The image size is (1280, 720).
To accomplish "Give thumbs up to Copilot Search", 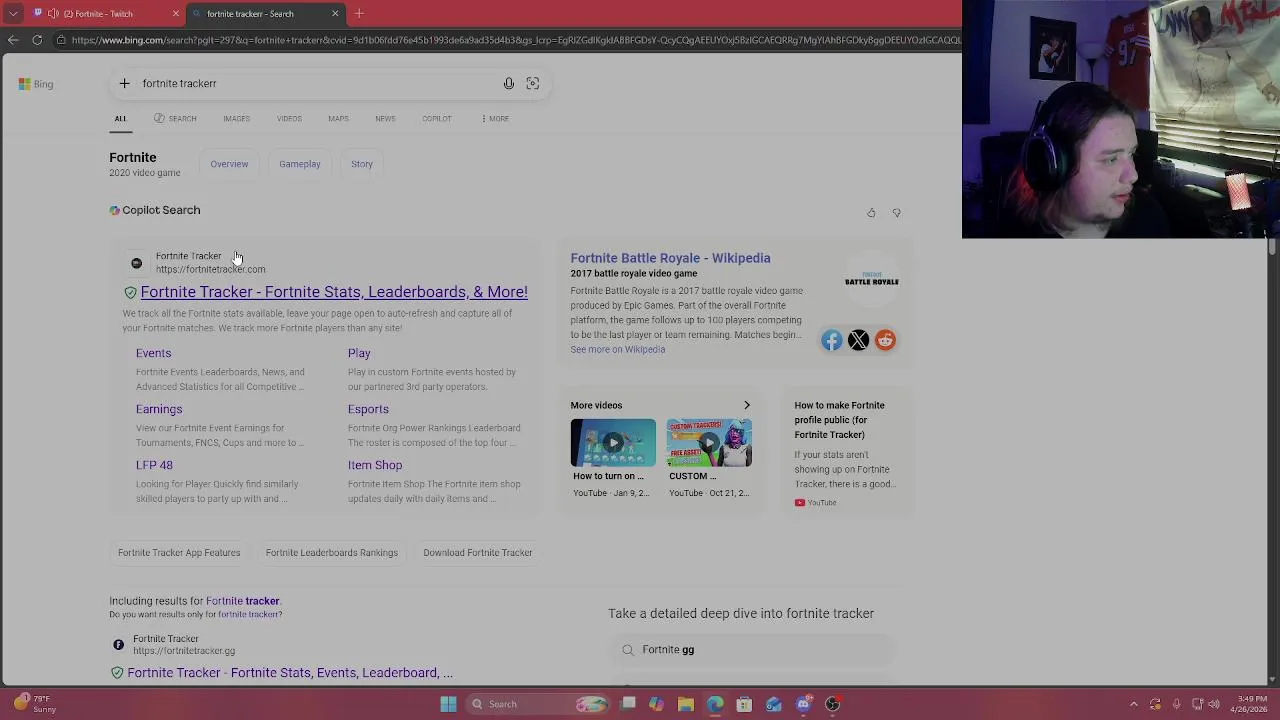I will 871,213.
